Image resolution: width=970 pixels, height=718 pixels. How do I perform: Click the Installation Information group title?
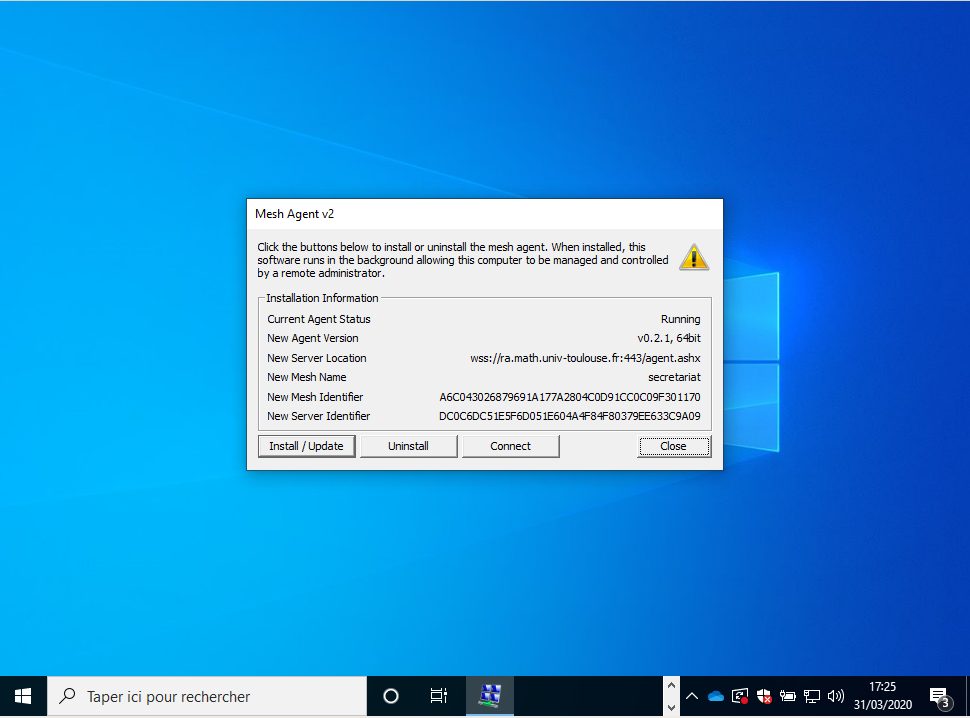point(322,298)
